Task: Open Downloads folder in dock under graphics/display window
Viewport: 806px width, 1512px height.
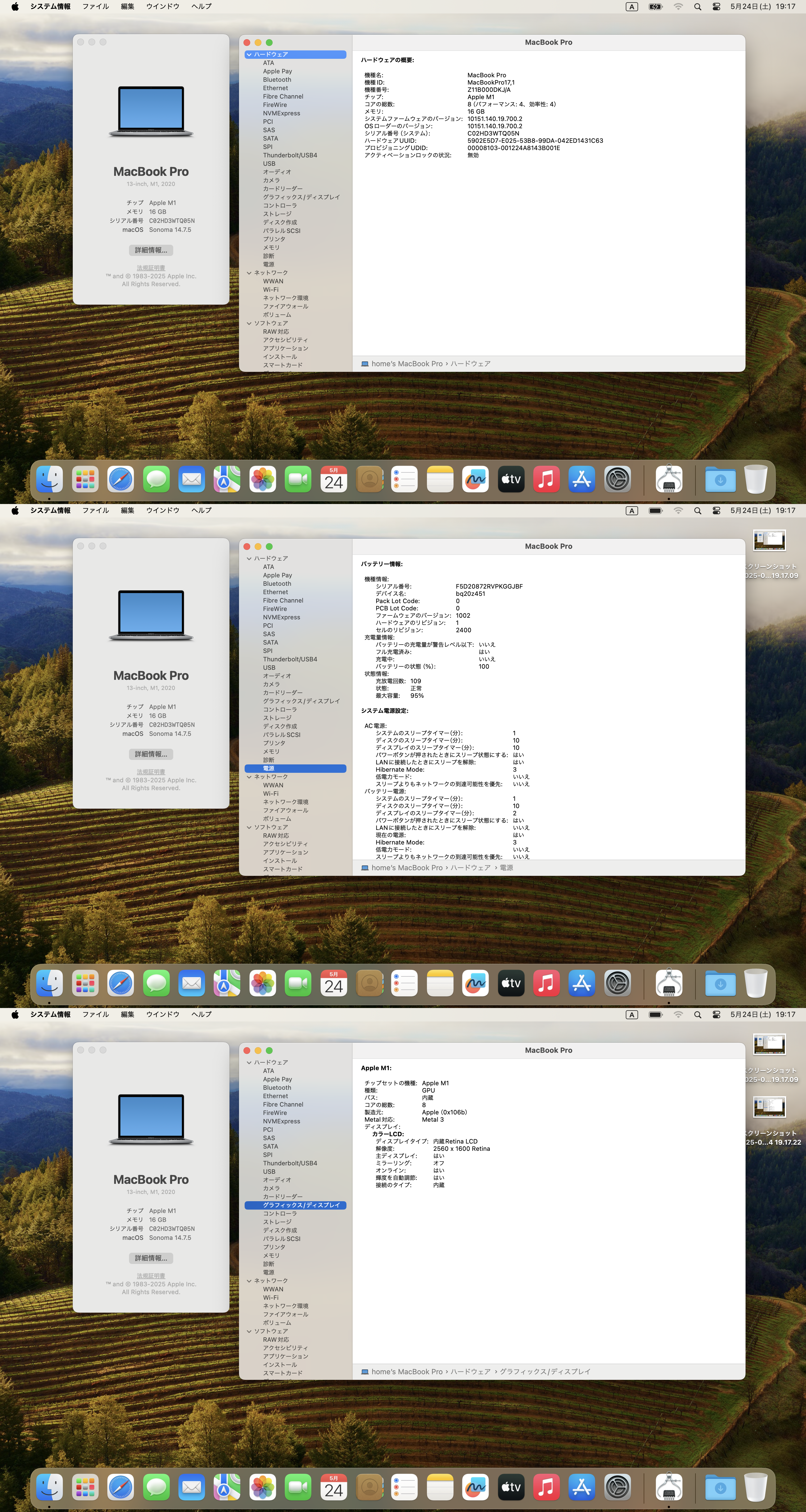Action: tap(720, 1487)
